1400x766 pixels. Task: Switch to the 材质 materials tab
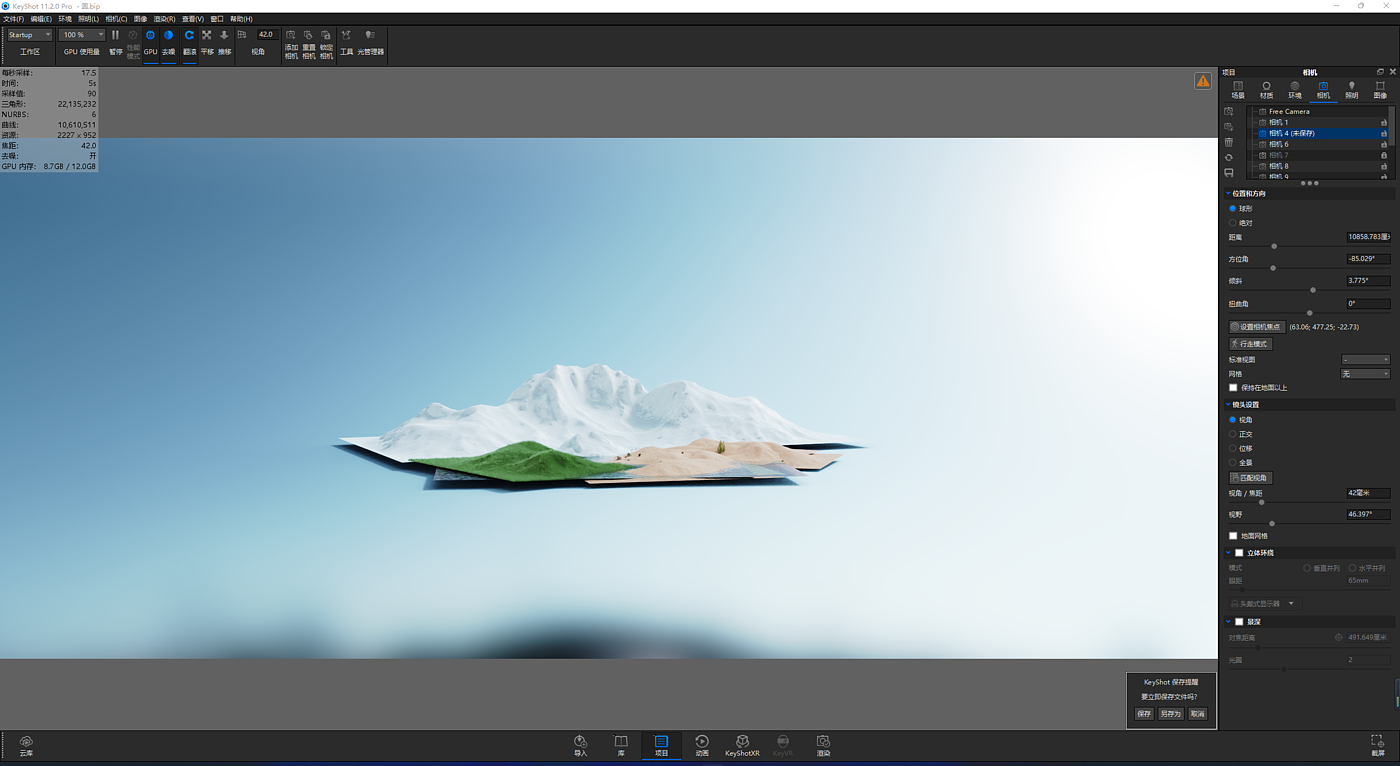(x=1266, y=90)
